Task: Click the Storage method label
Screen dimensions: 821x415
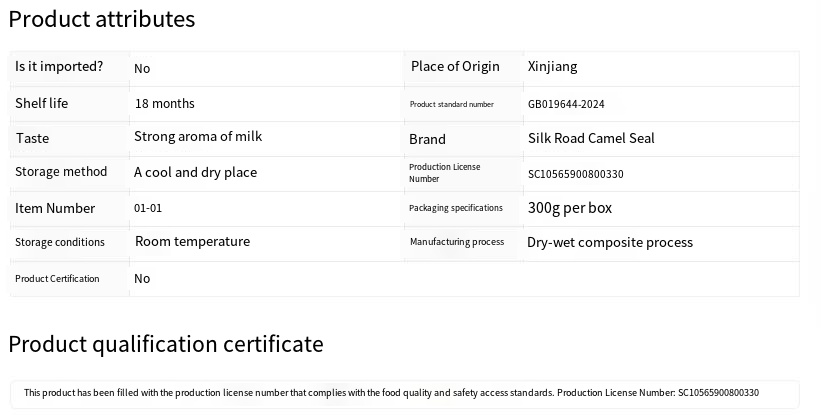Action: pos(61,172)
